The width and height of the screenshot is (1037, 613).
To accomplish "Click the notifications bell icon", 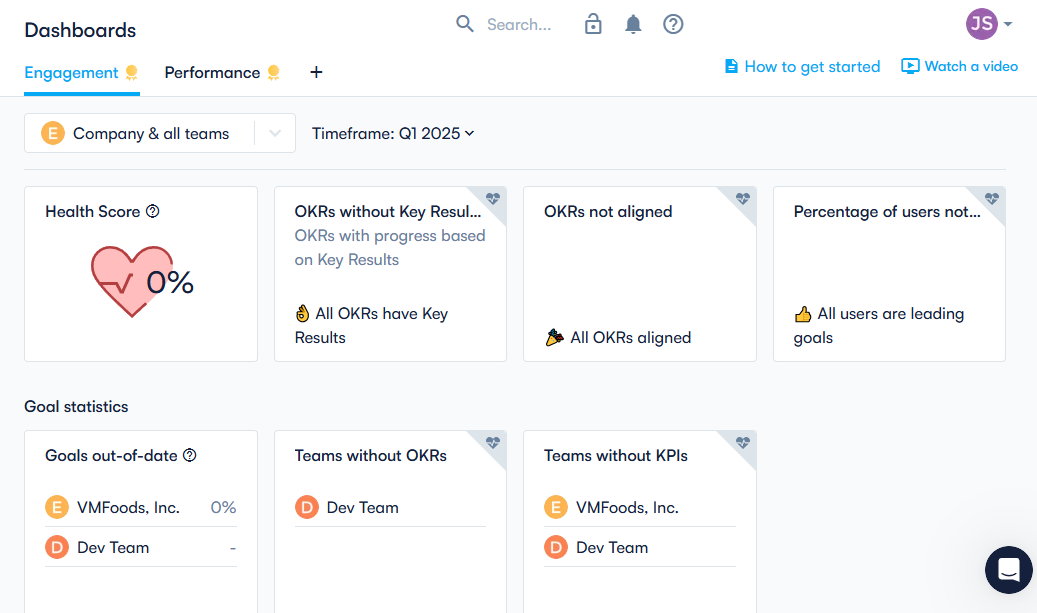I will click(x=633, y=23).
